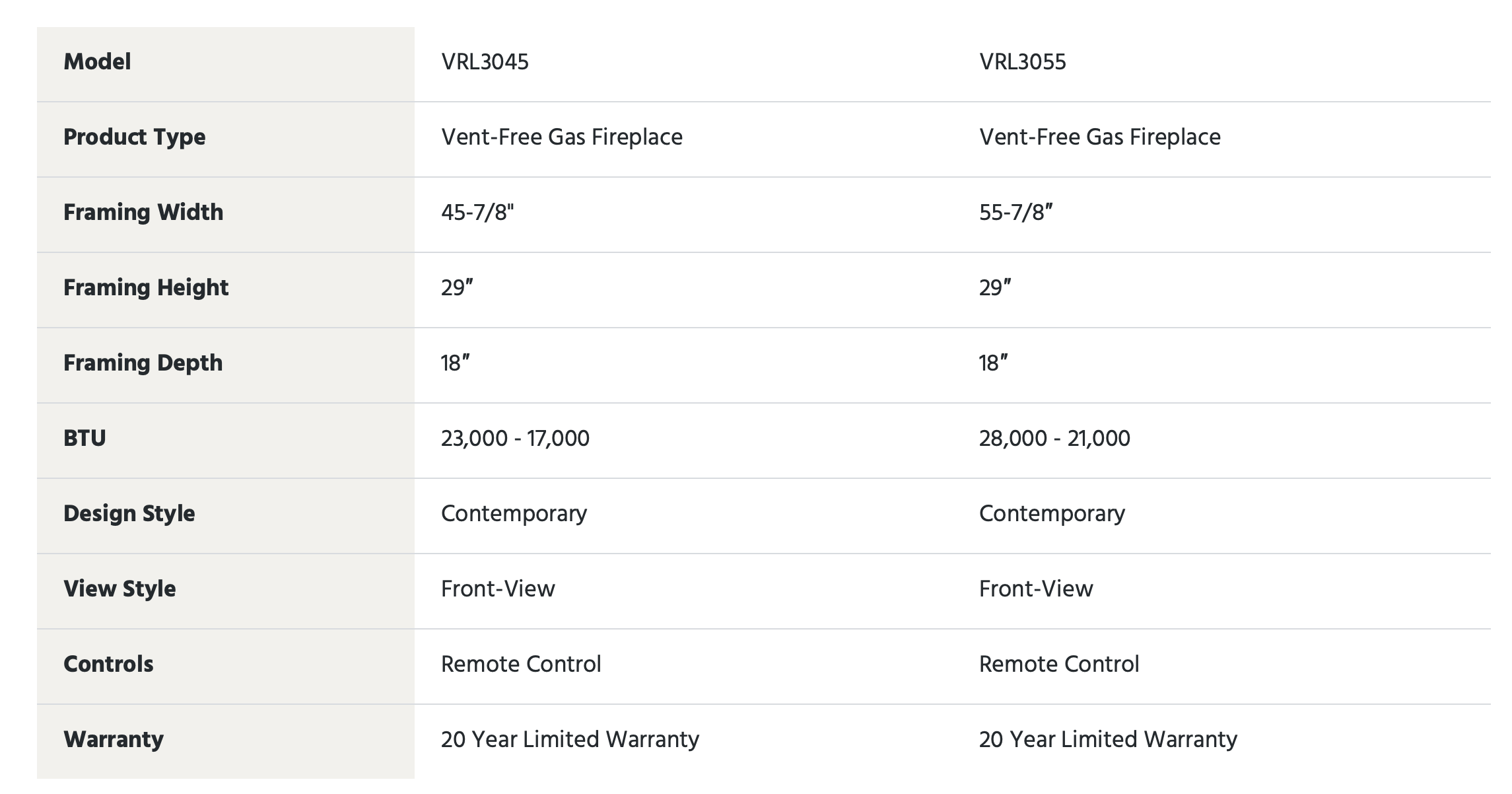Select the 23,000 - 17,000 BTU value
Image resolution: width=1512 pixels, height=794 pixels.
515,439
